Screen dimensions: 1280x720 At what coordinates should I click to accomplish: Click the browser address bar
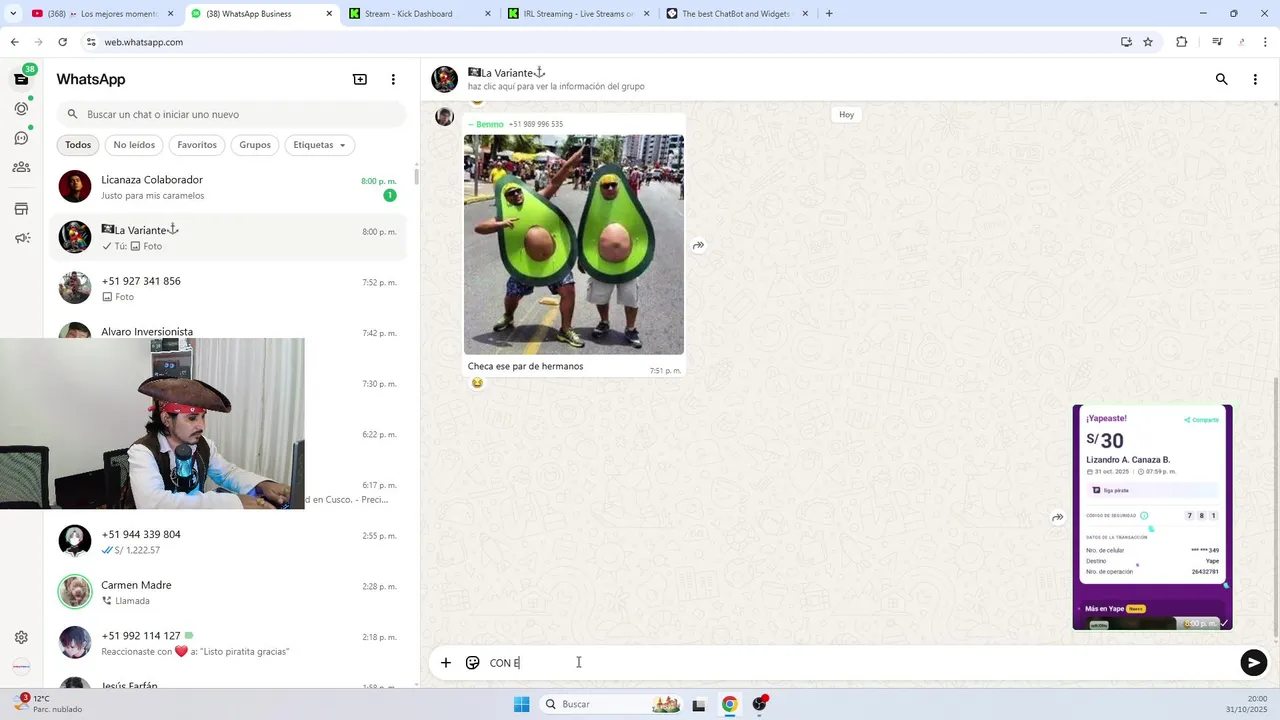(600, 42)
